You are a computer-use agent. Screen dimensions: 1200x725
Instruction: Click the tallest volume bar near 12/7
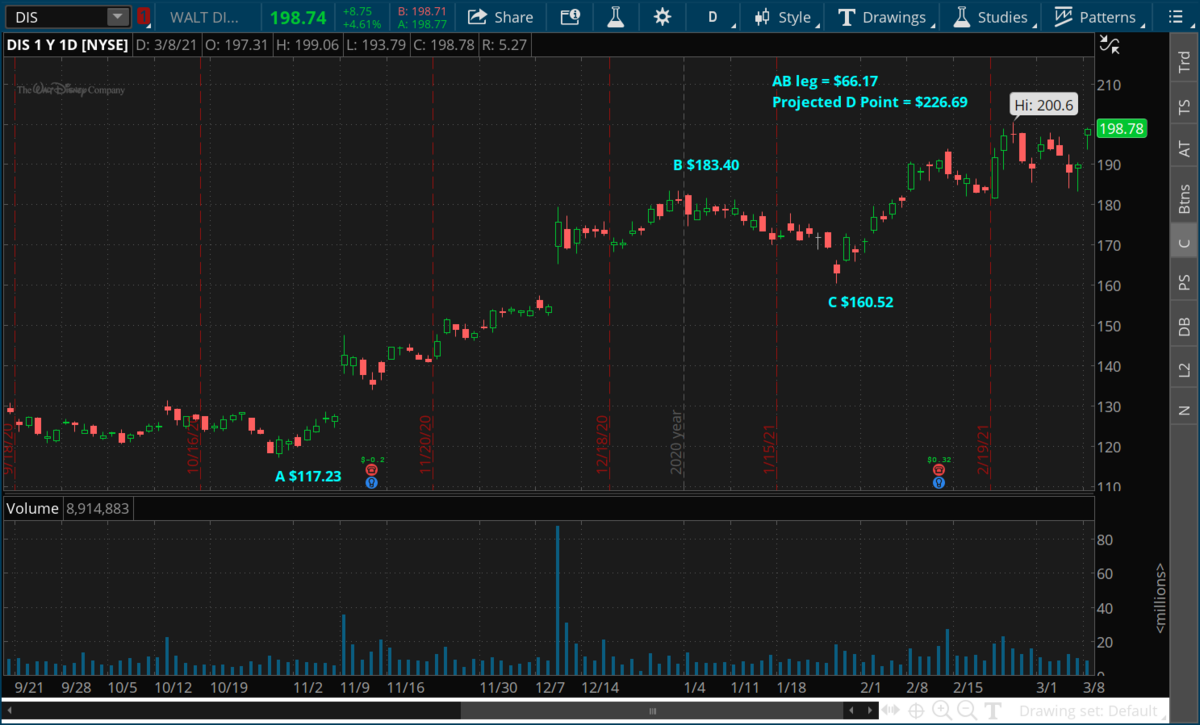click(x=557, y=599)
